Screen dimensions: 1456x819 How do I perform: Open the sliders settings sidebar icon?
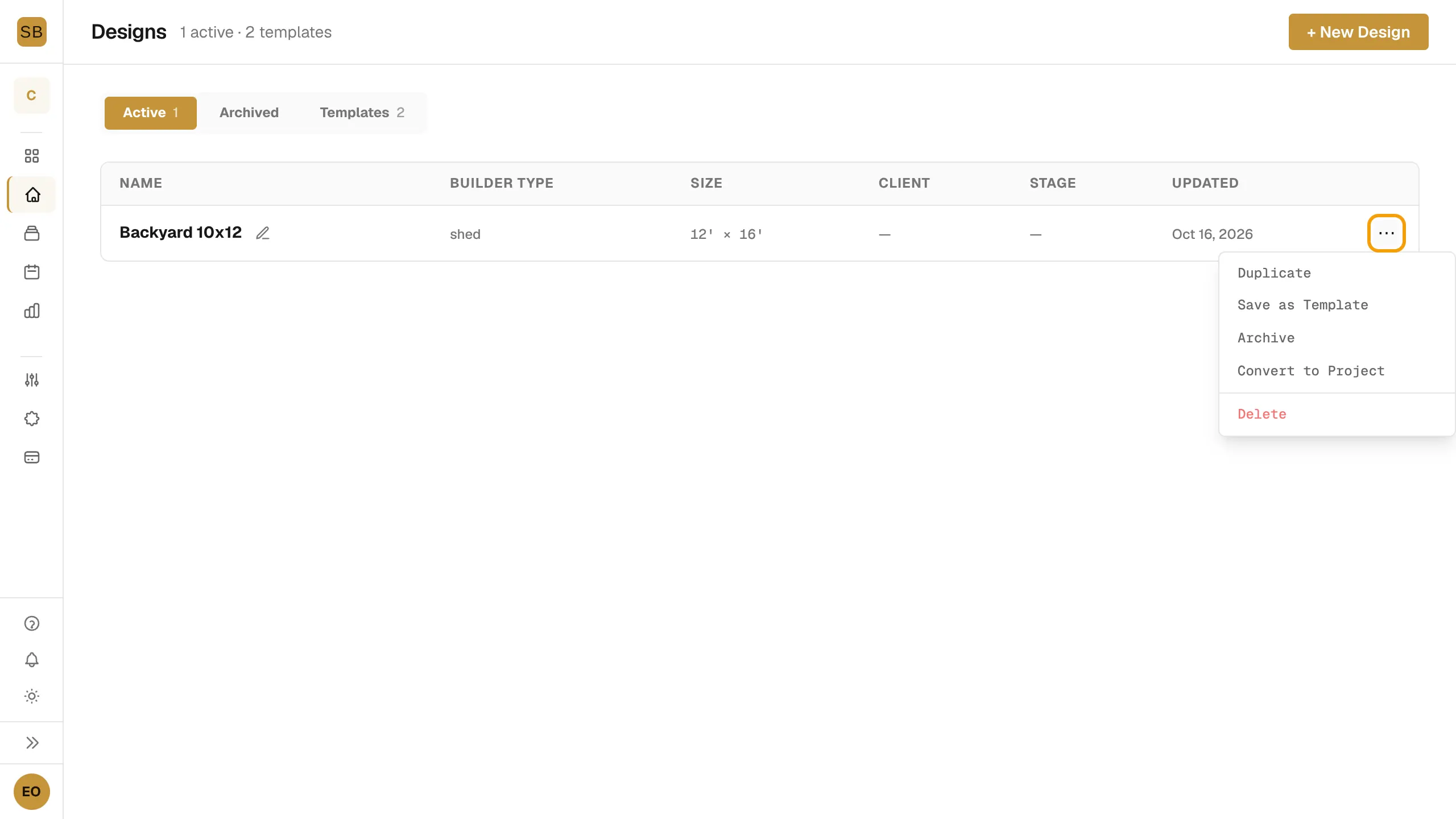coord(32,380)
